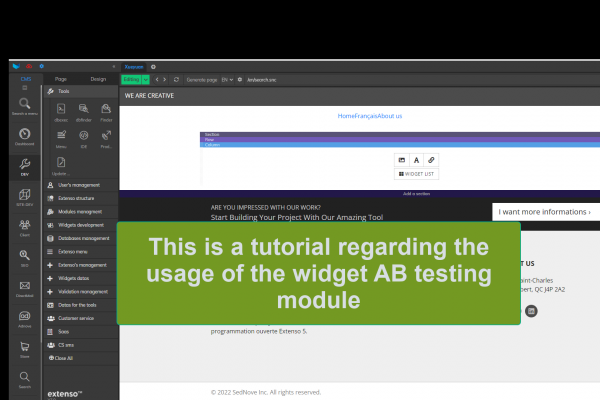Select the Section bar in editor

[400, 134]
